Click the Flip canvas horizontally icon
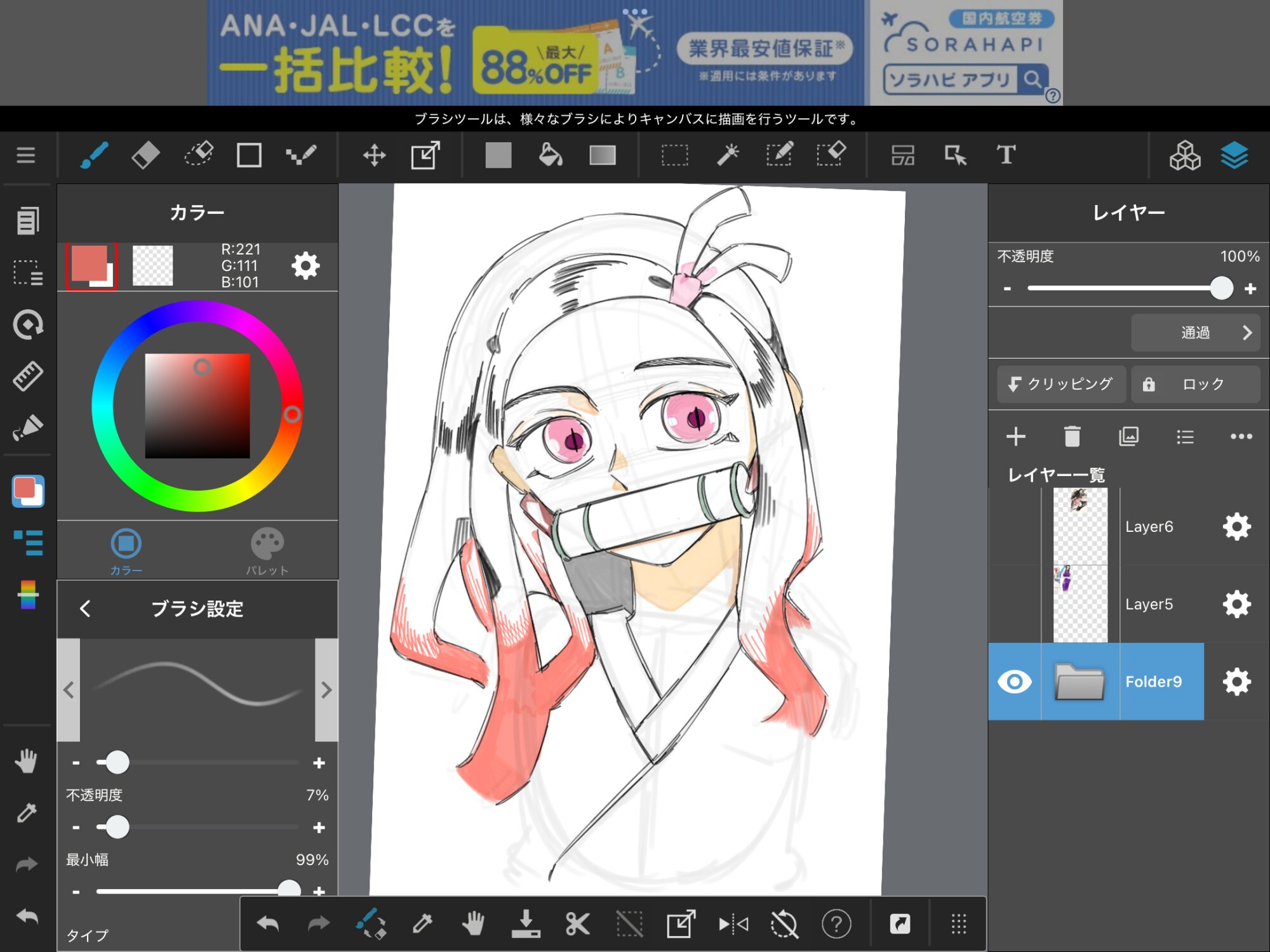Screen dimensions: 1270x952 pyautogui.click(x=733, y=924)
